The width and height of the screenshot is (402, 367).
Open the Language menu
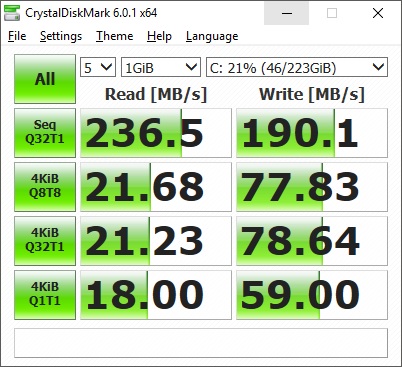tap(212, 36)
